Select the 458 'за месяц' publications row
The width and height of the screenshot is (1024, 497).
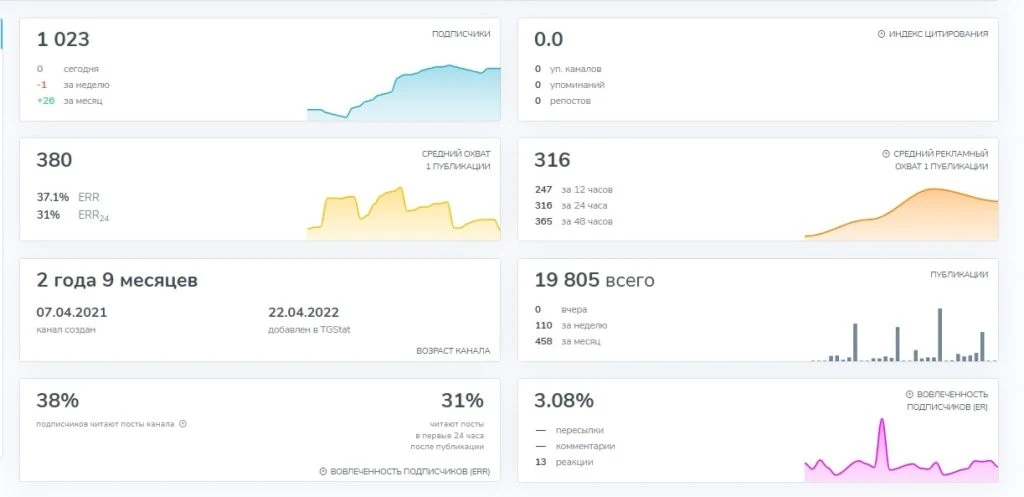point(568,342)
